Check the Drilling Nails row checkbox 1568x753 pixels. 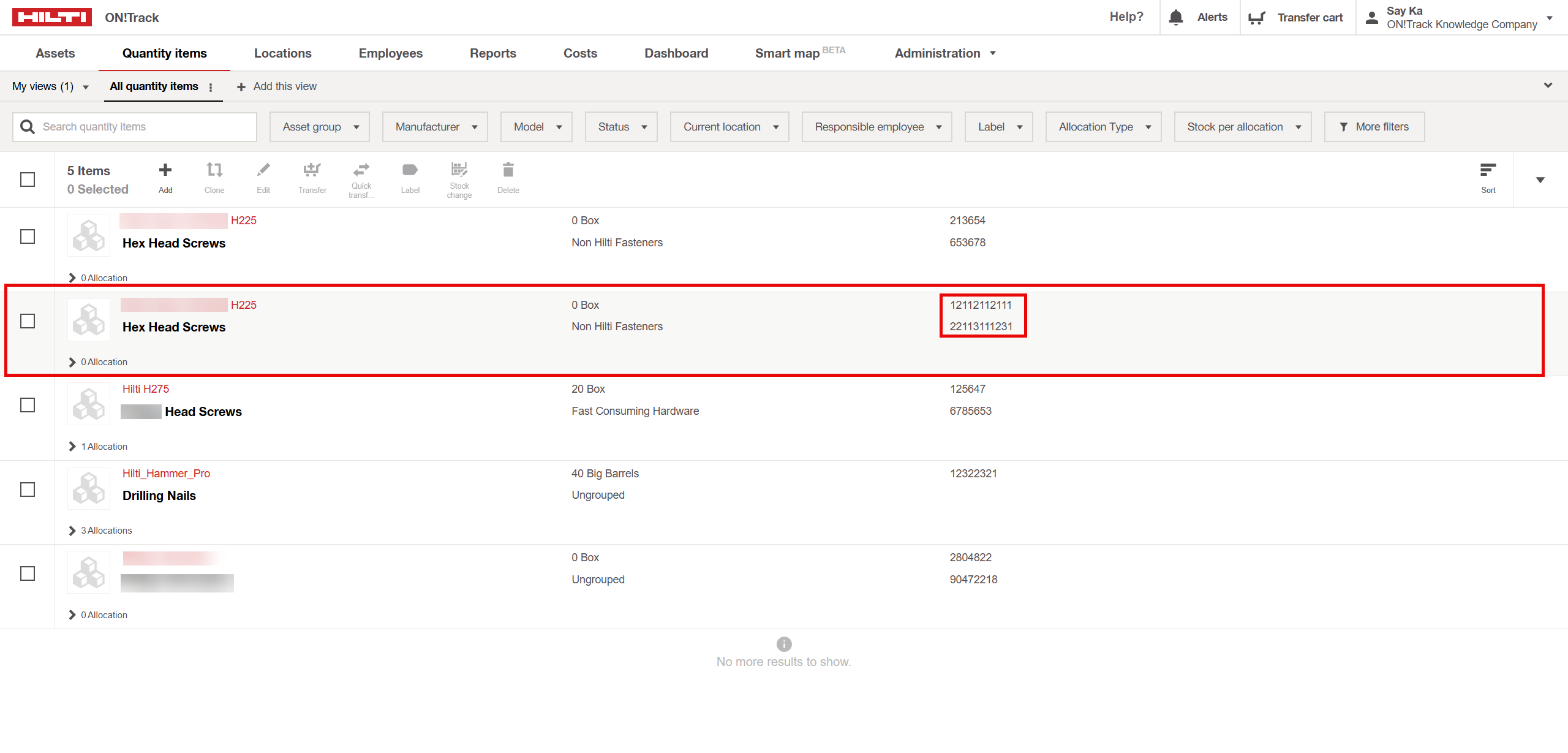[x=28, y=490]
